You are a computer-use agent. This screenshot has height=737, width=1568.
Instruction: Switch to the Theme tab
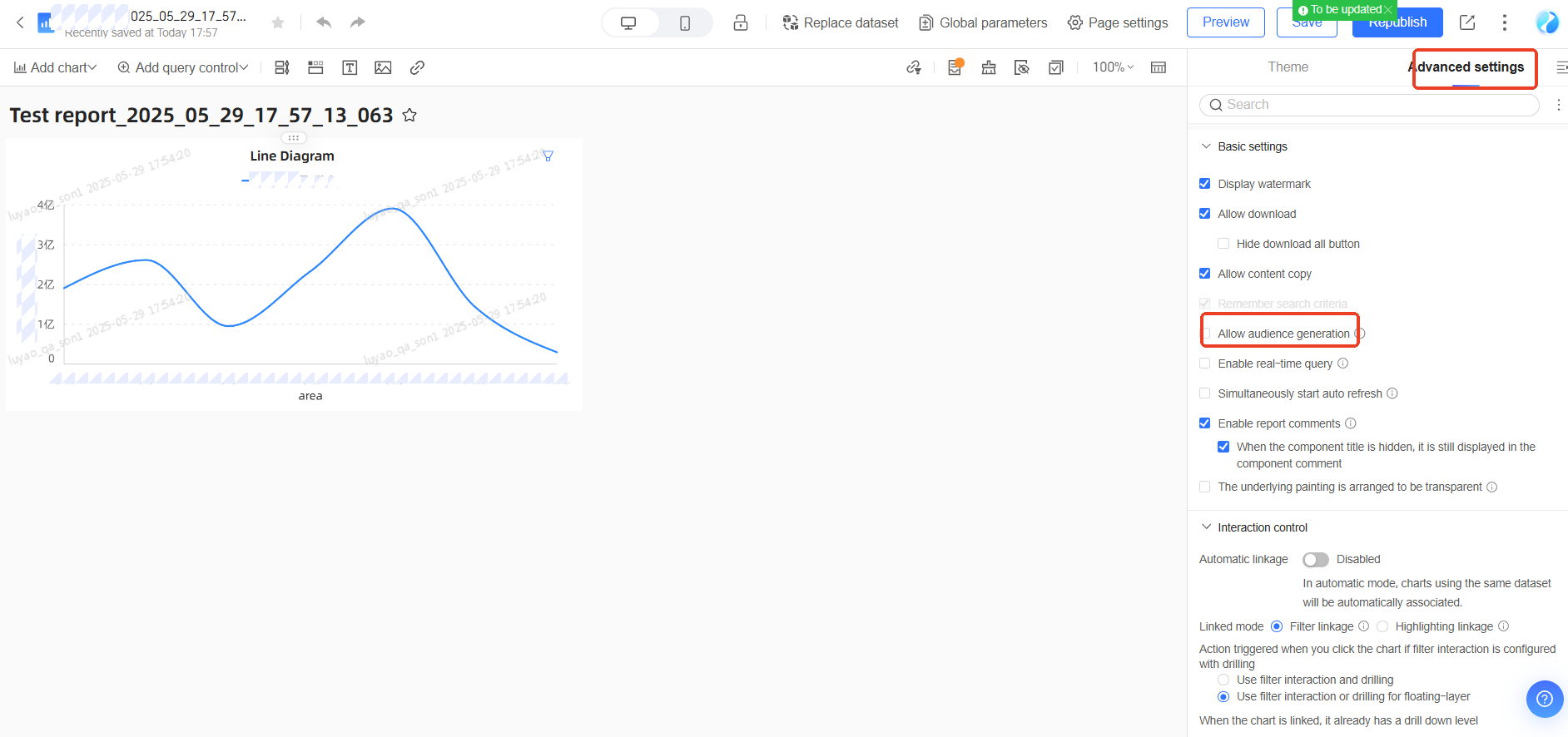point(1288,67)
